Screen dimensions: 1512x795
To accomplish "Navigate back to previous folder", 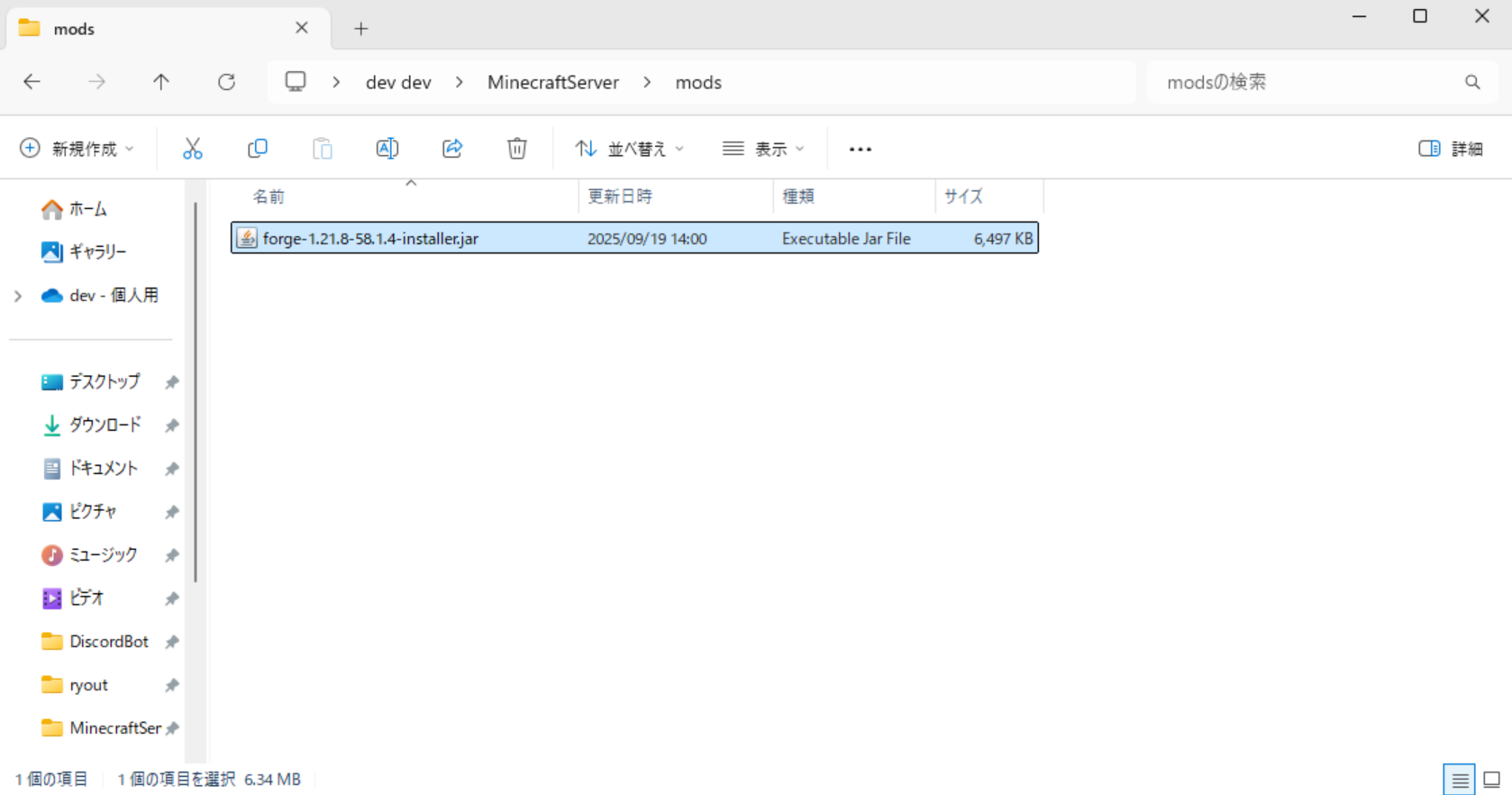I will point(32,82).
